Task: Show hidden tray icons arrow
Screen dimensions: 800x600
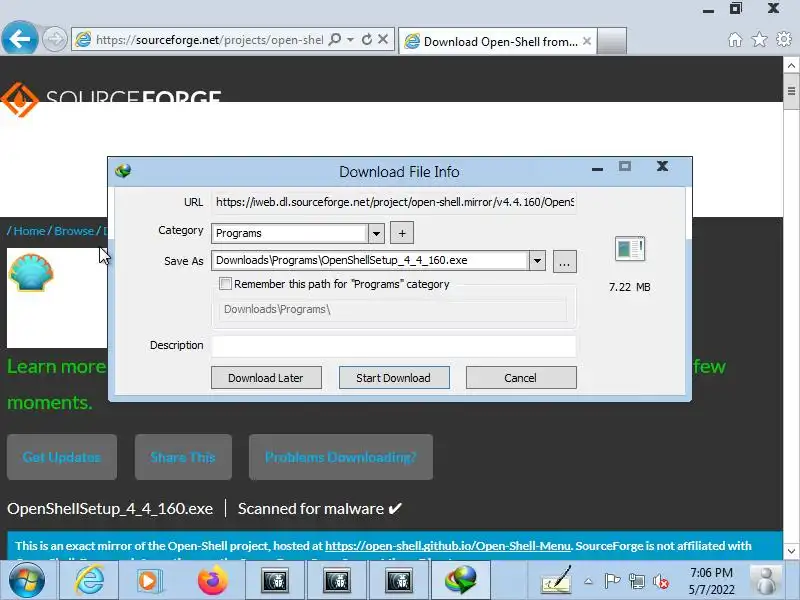Action: coord(588,581)
